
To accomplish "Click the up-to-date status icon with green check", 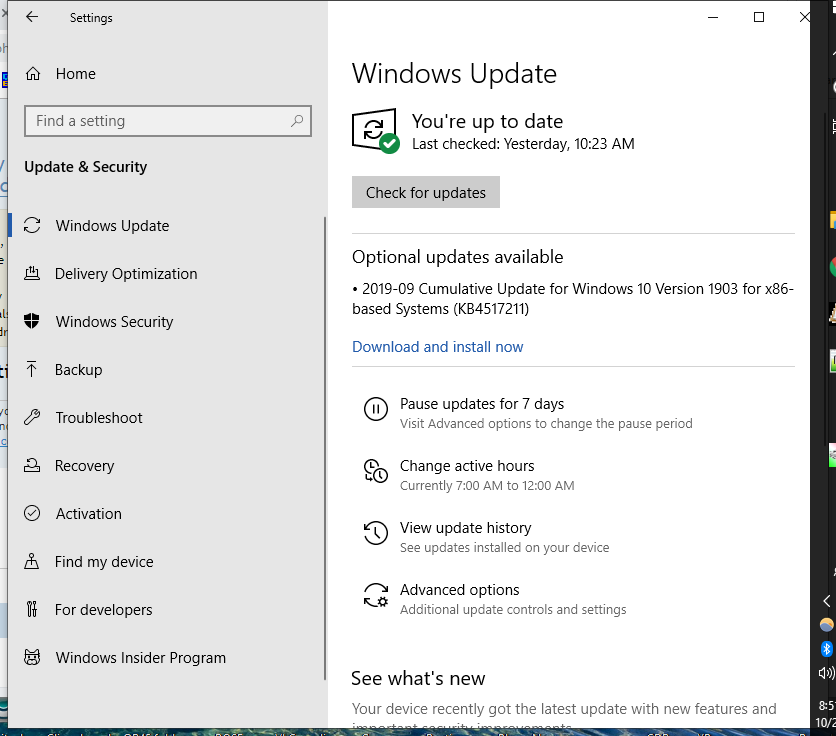I will coord(376,131).
